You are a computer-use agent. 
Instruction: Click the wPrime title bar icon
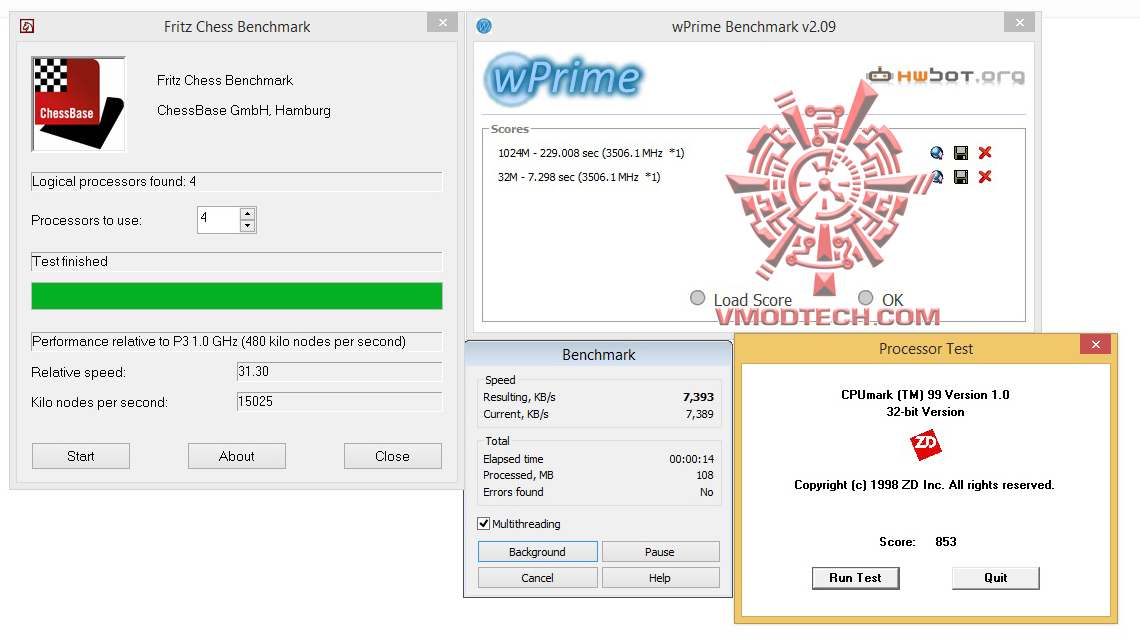point(483,26)
